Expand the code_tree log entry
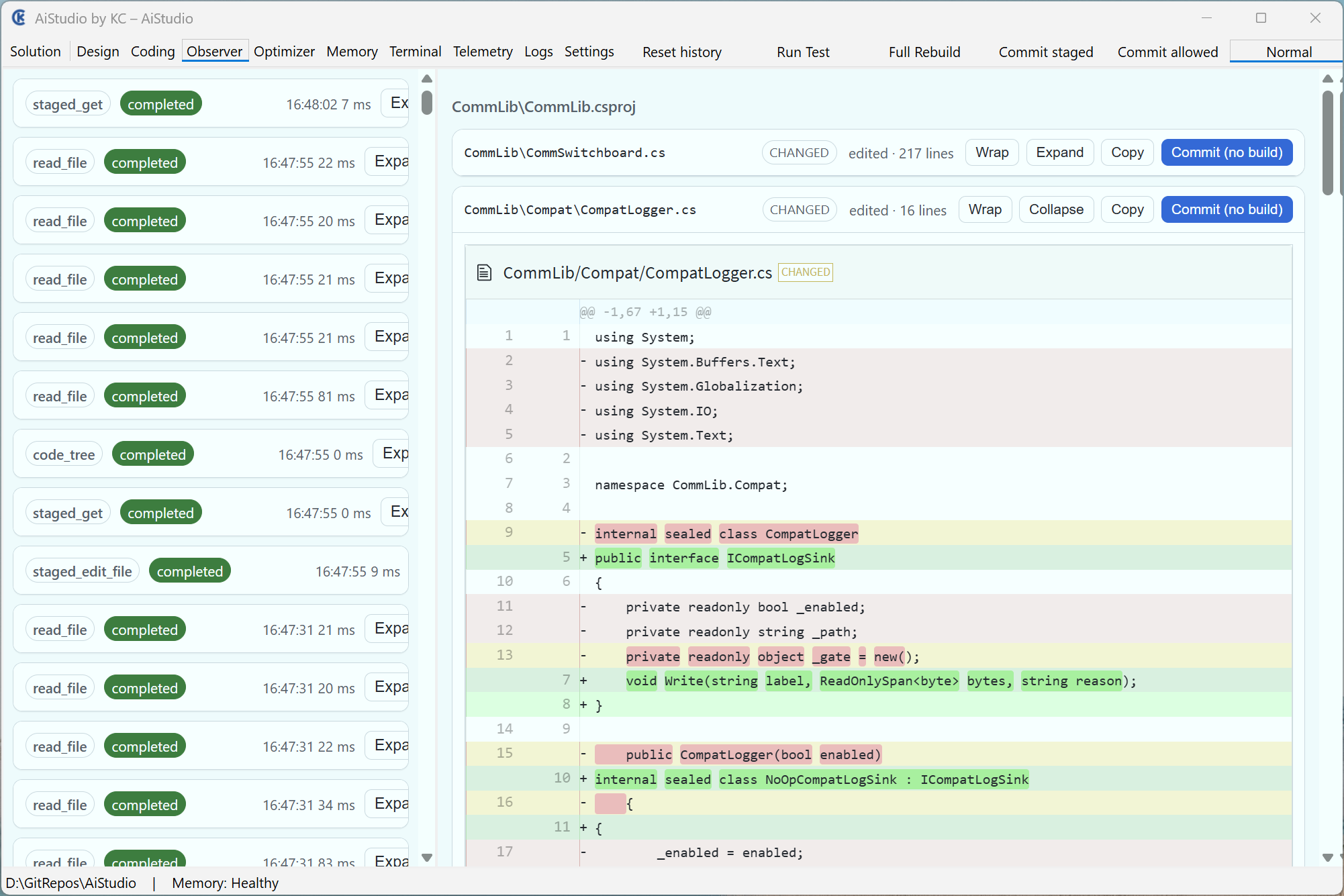The height and width of the screenshot is (896, 1344). pyautogui.click(x=395, y=454)
